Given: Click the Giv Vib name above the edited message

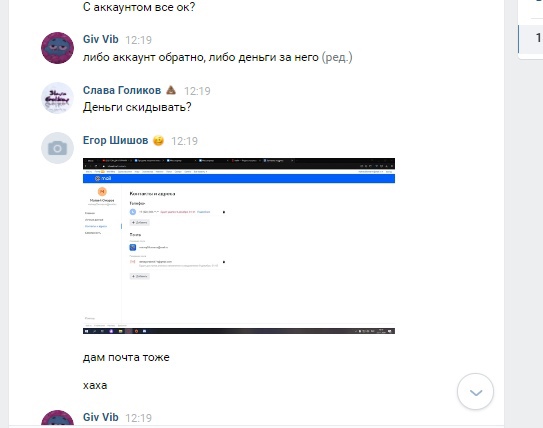Looking at the screenshot, I should 100,39.
